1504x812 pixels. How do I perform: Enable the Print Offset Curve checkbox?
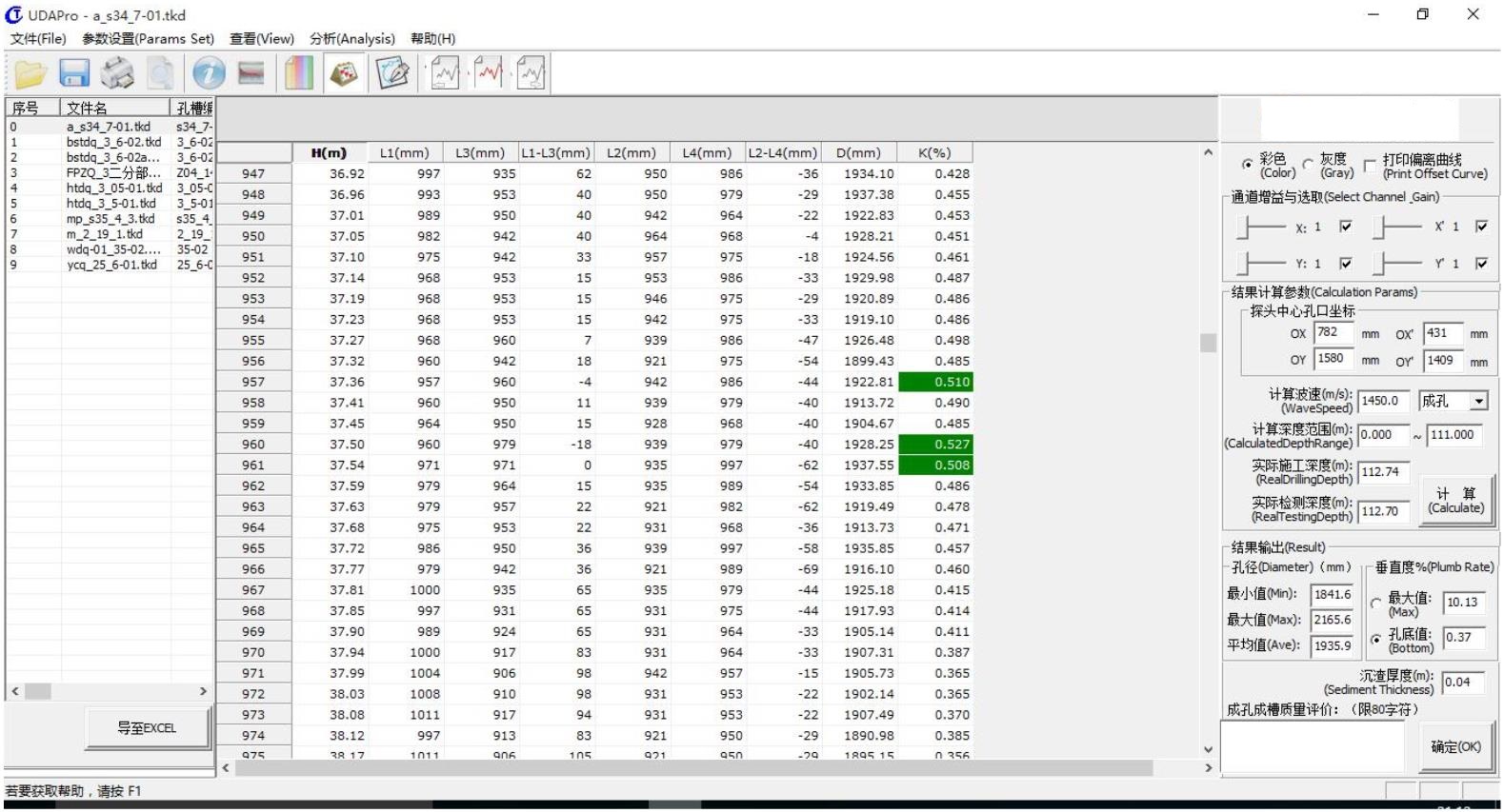click(x=1370, y=165)
